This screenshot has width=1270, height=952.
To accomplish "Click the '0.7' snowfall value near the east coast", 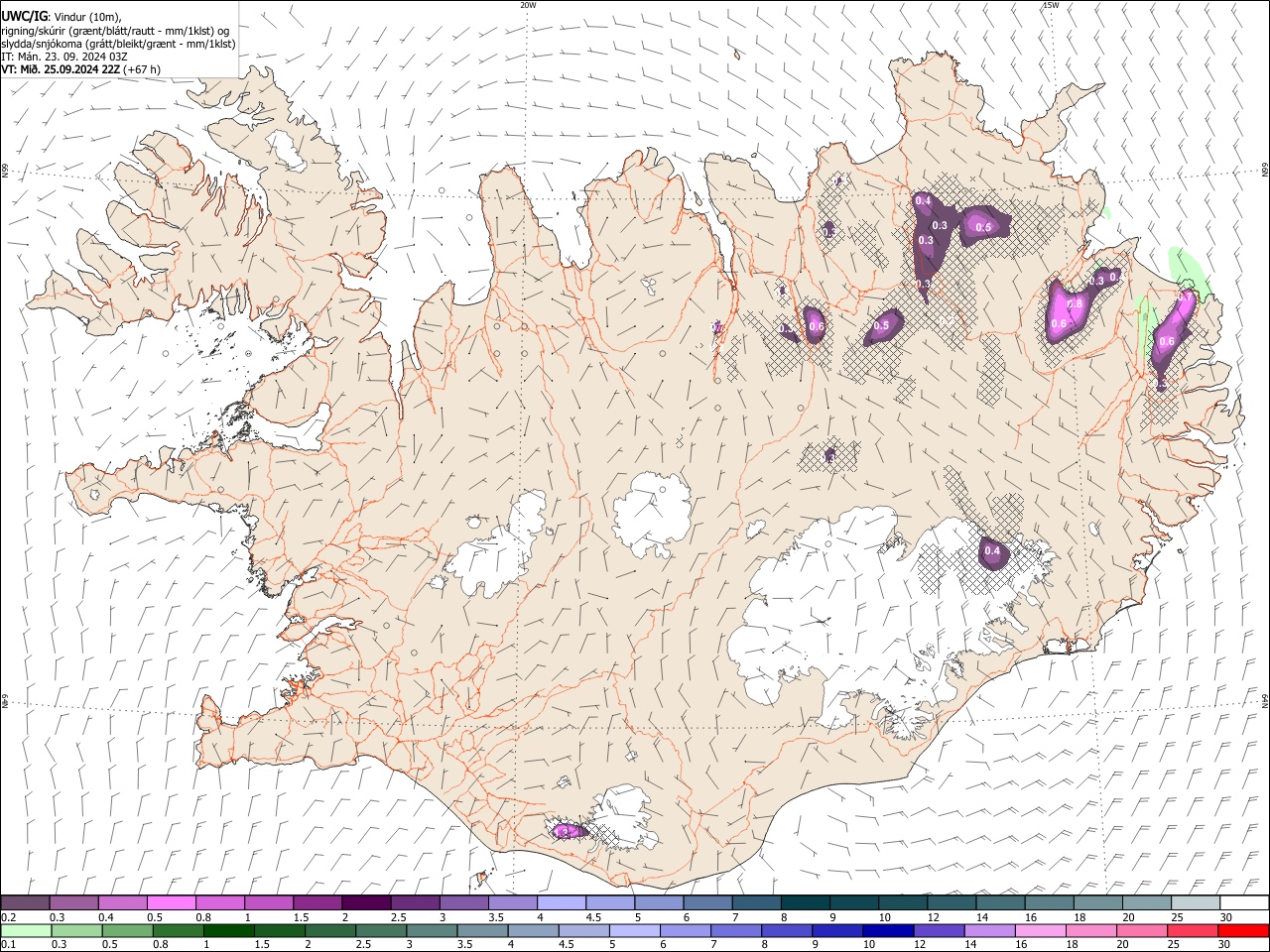I will 1185,297.
